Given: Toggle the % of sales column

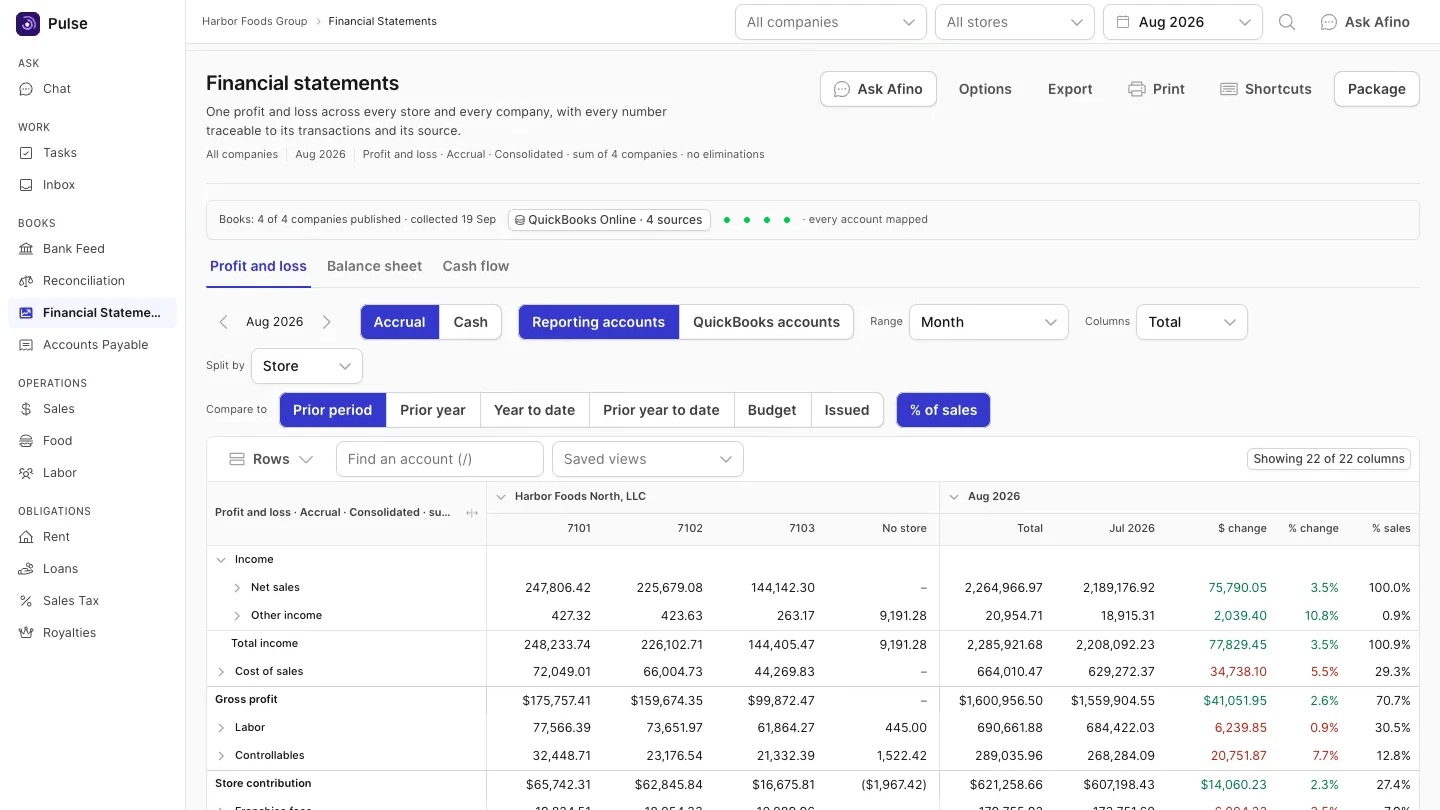Looking at the screenshot, I should pos(943,410).
